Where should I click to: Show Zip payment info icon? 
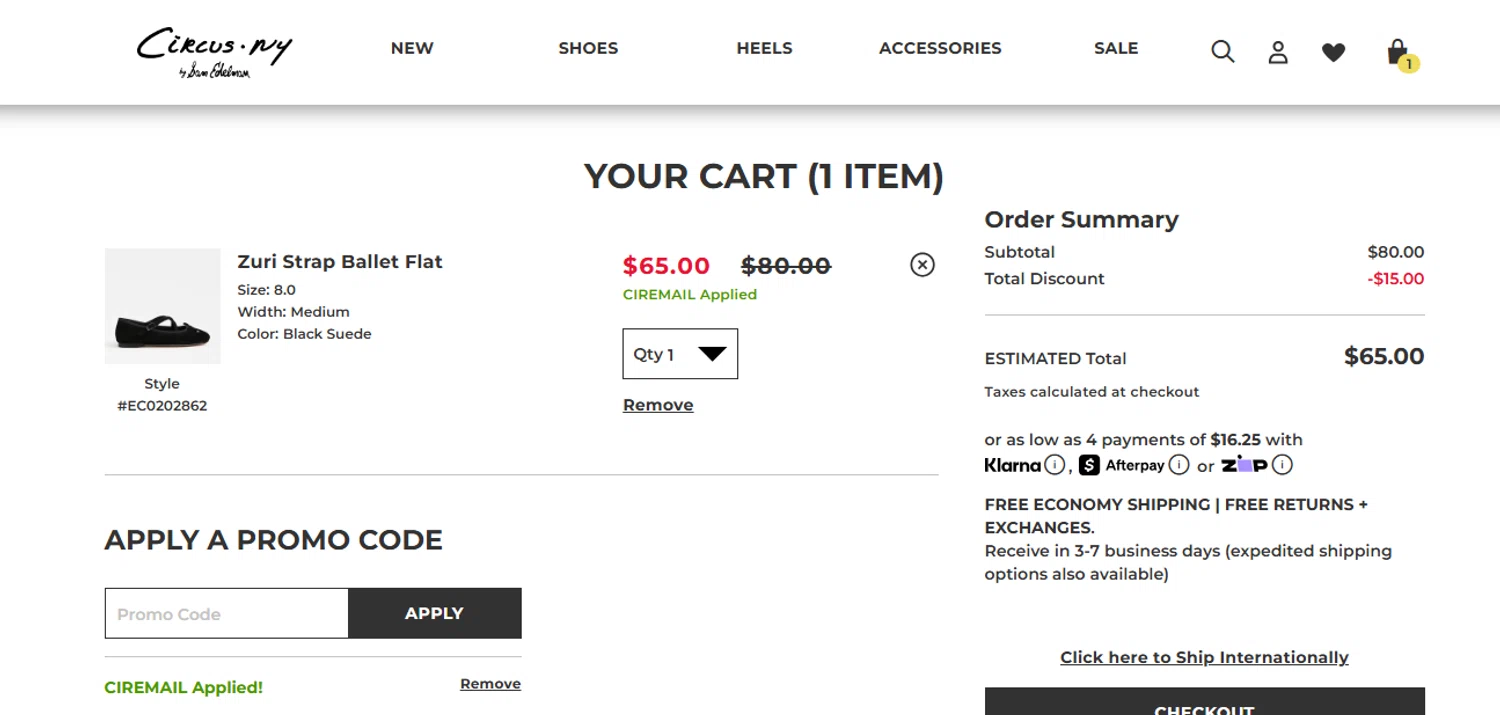pyautogui.click(x=1283, y=465)
